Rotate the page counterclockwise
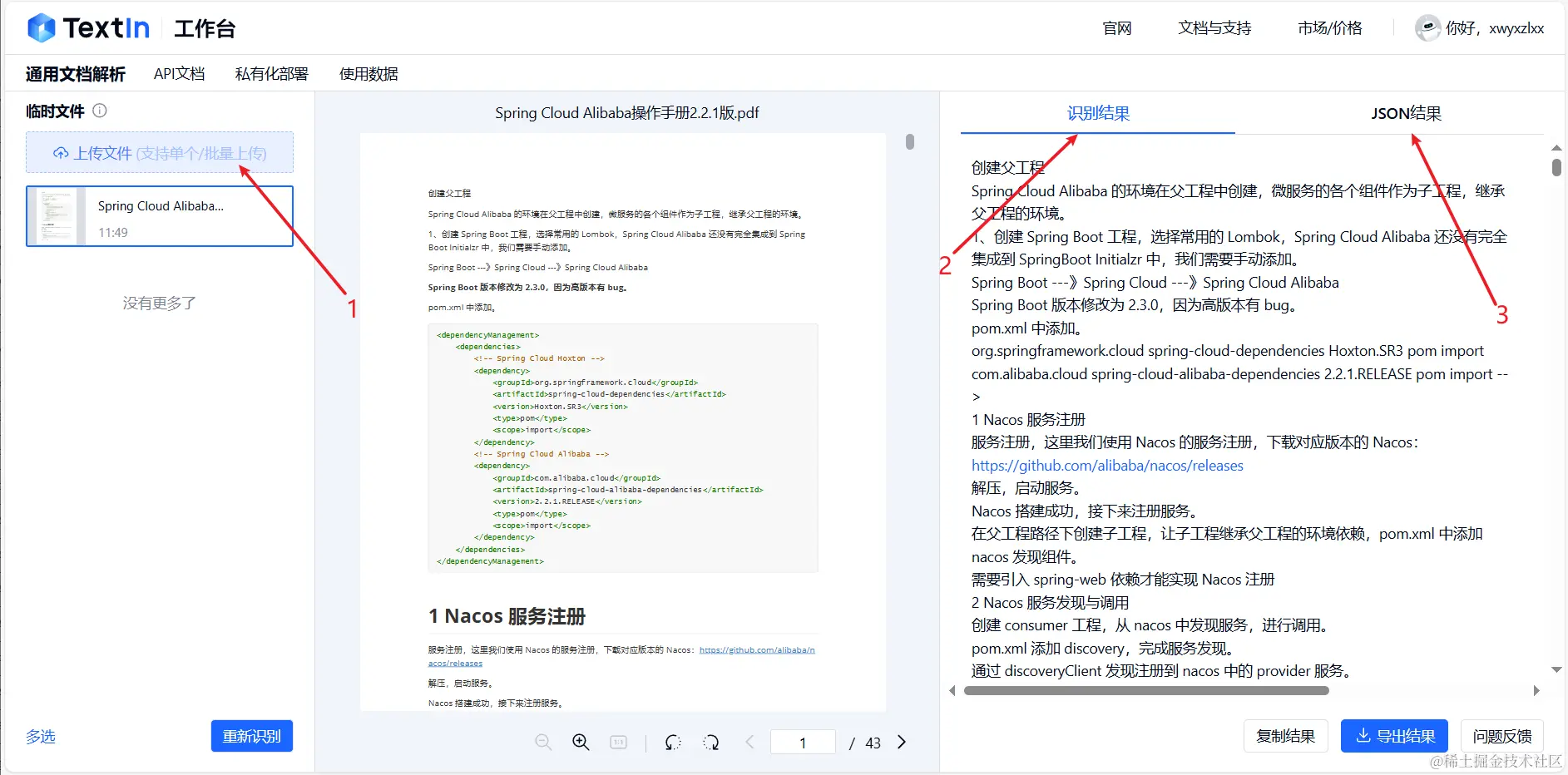 [x=673, y=742]
